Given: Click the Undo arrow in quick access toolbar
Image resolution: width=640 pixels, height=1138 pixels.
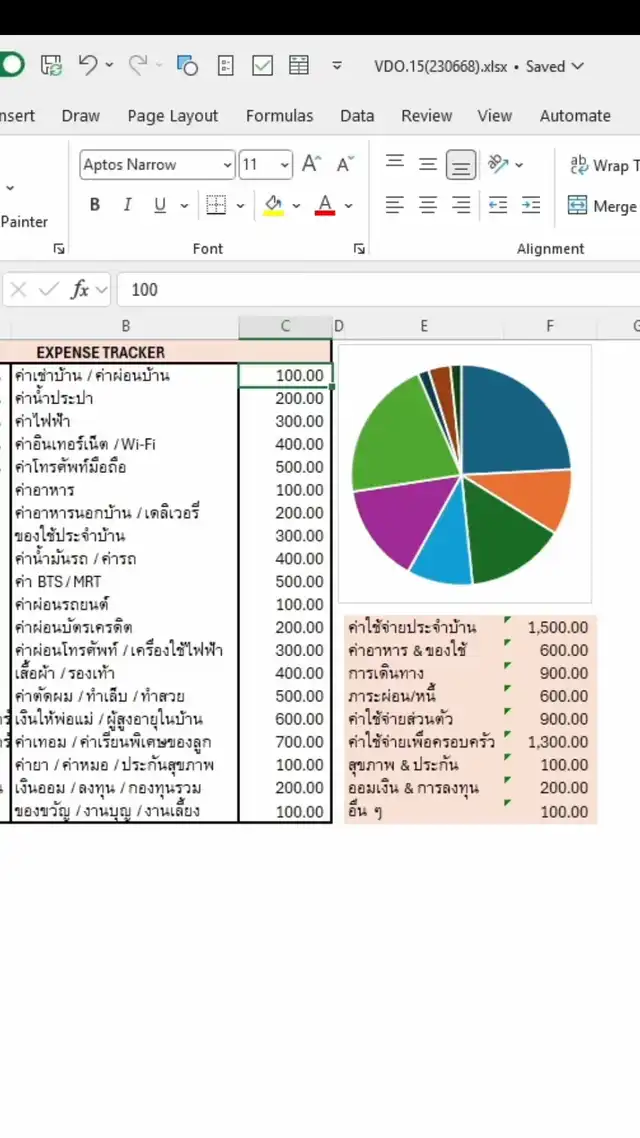Looking at the screenshot, I should [88, 66].
